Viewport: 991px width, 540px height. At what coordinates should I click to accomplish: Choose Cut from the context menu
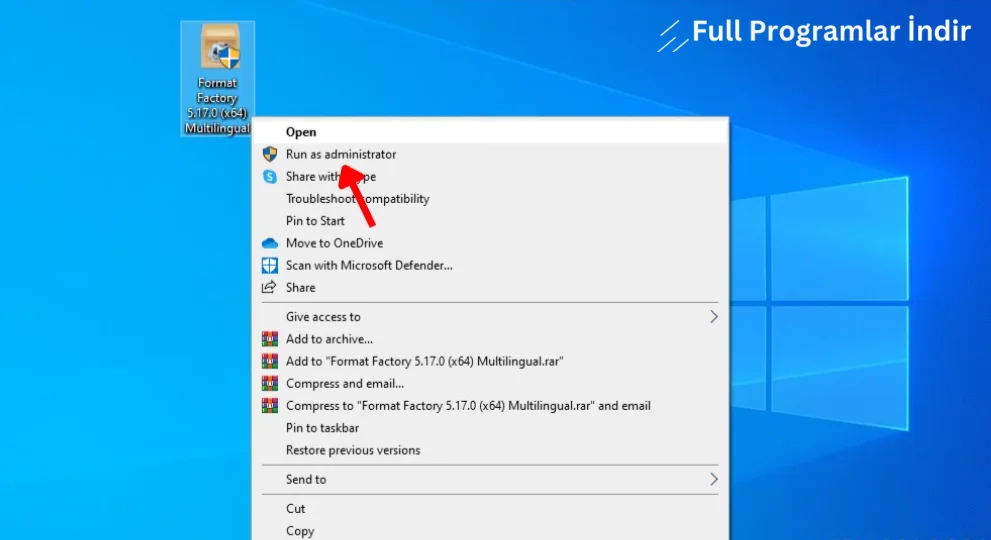pos(490,508)
